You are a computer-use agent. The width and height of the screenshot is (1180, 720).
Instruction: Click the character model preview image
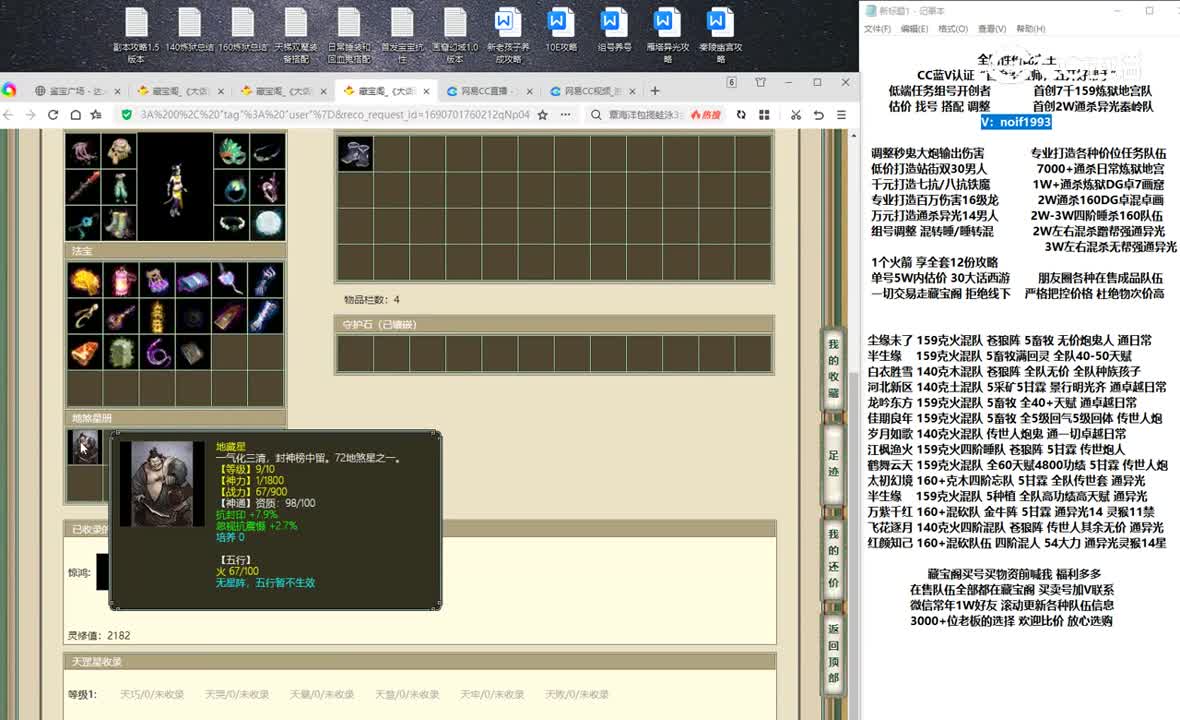point(175,187)
